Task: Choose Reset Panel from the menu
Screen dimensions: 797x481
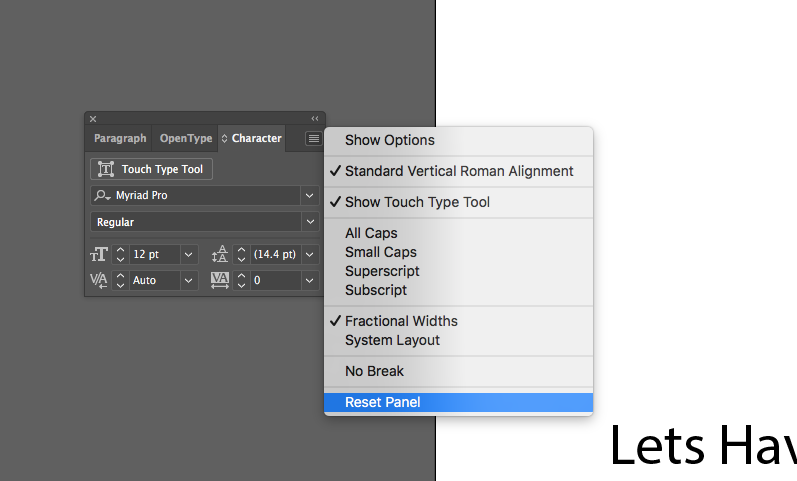Action: (458, 402)
